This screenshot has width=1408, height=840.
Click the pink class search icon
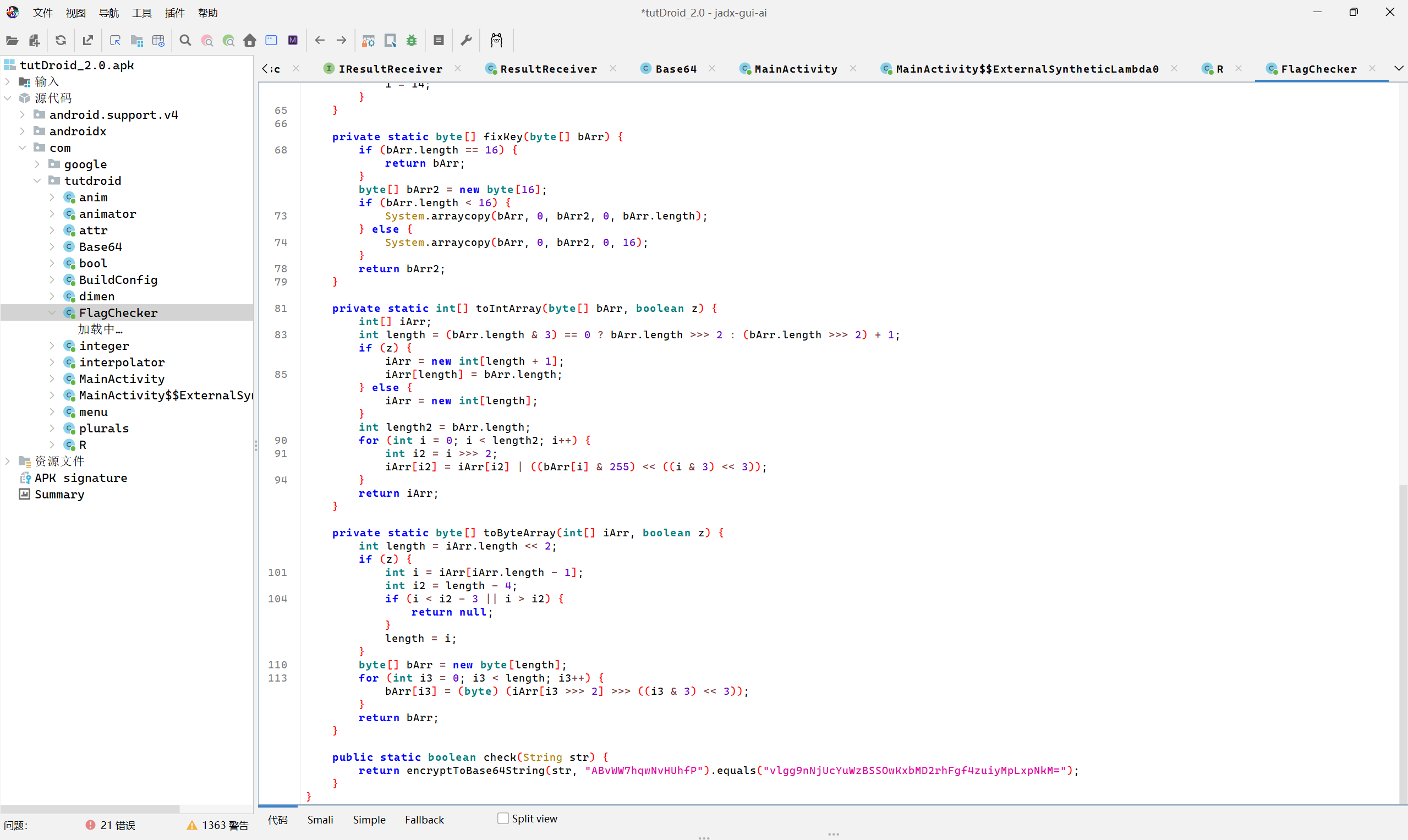207,40
